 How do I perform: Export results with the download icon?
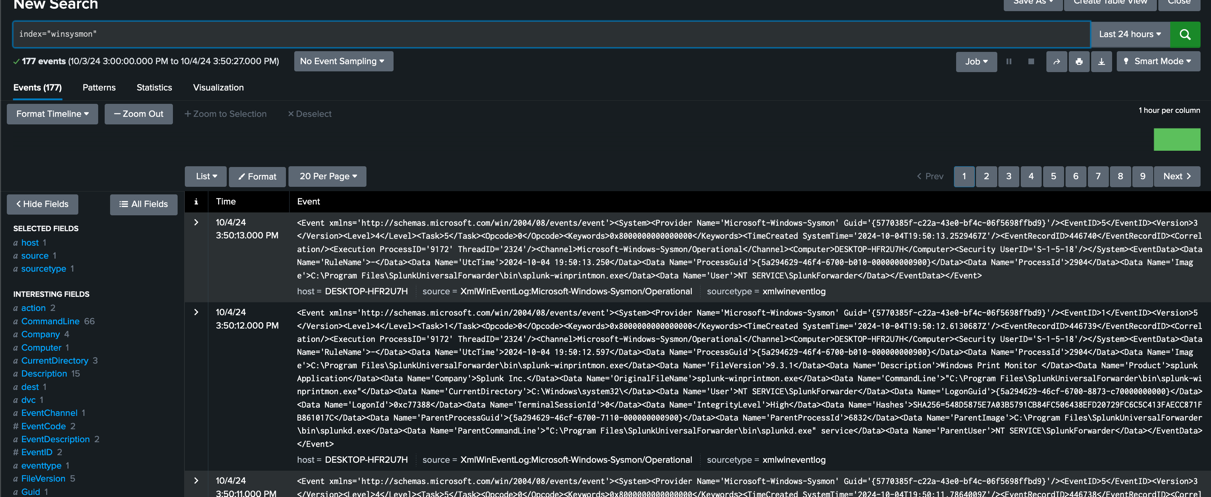(1101, 61)
